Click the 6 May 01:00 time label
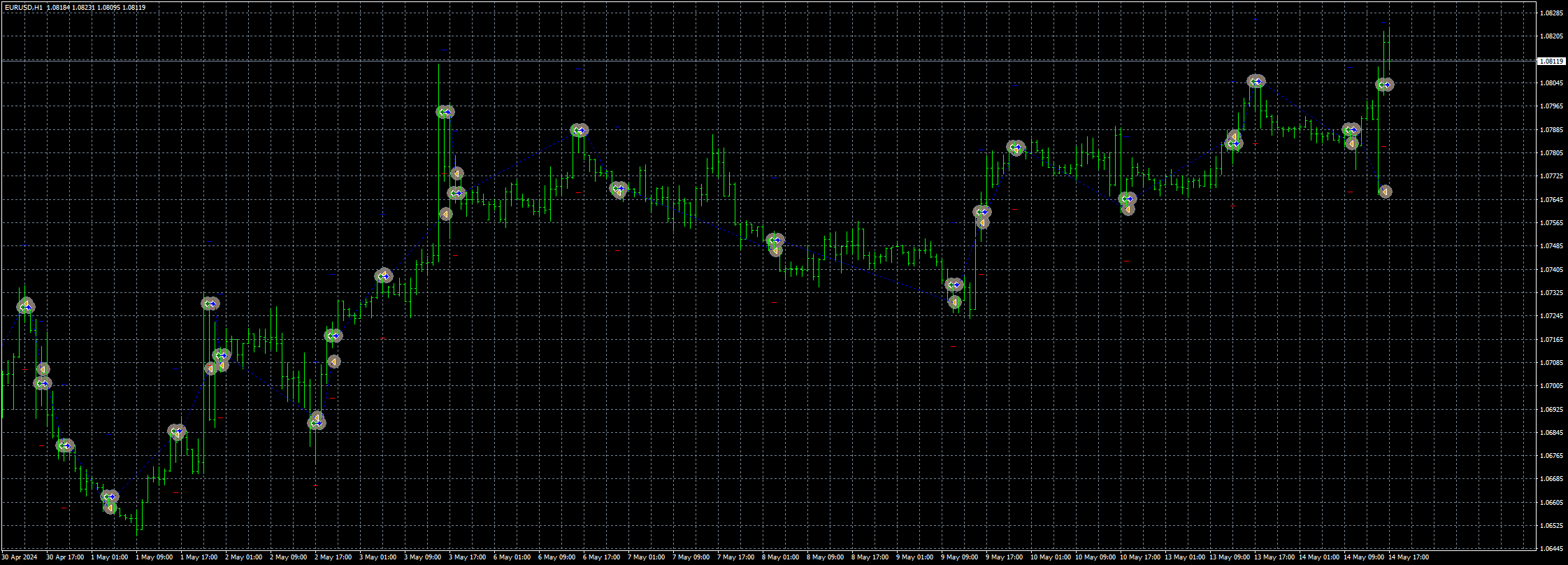Viewport: 1568px width, 565px height. pyautogui.click(x=512, y=557)
